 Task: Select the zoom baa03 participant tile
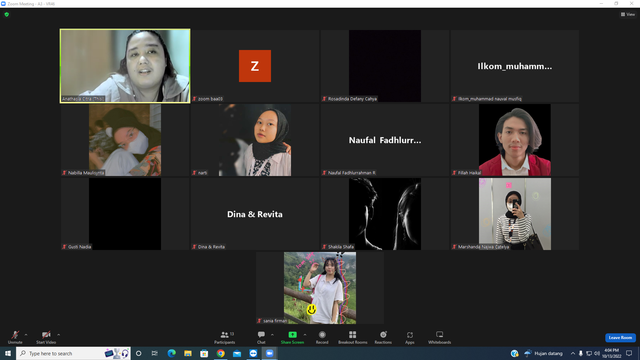(x=255, y=66)
